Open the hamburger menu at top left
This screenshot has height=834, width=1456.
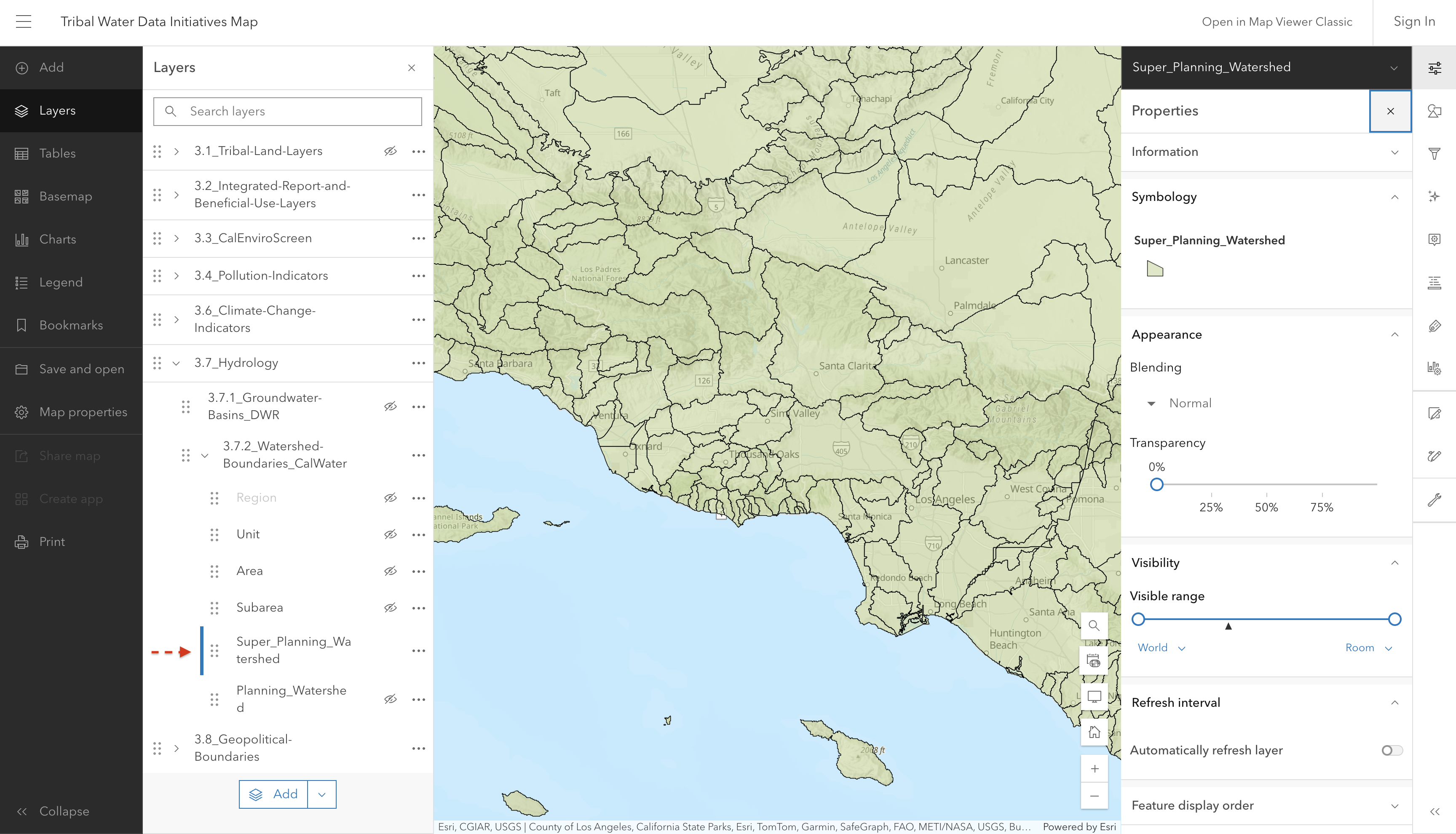[24, 22]
